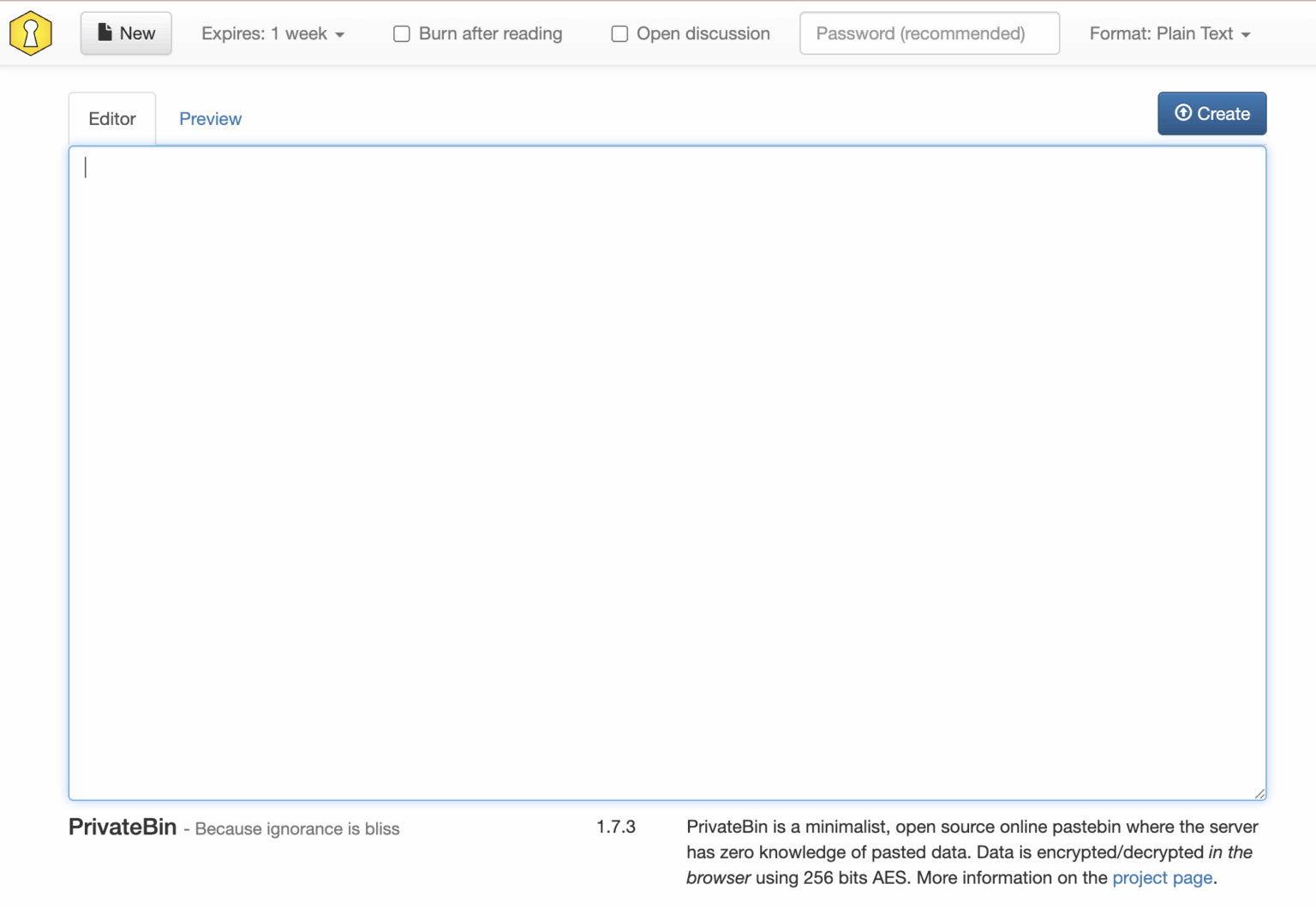
Task: Open the project page link
Action: (x=1162, y=877)
